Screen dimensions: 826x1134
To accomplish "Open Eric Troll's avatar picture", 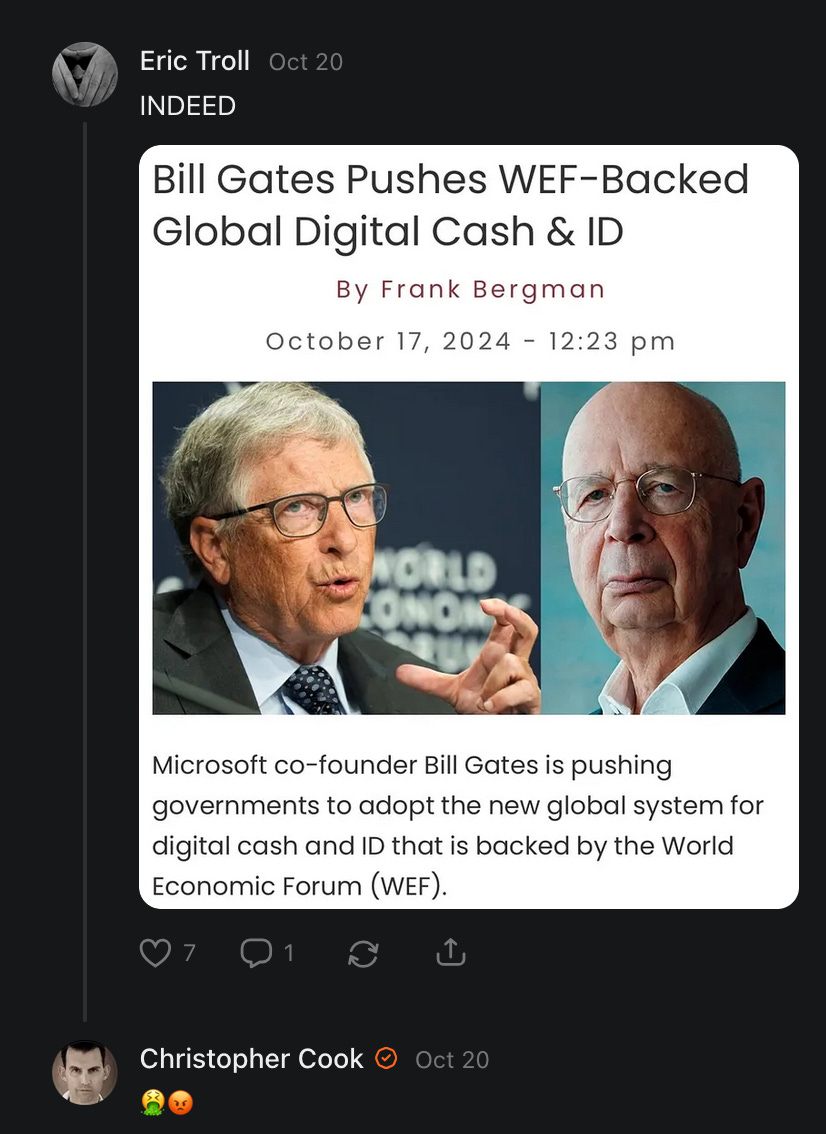I will point(85,74).
